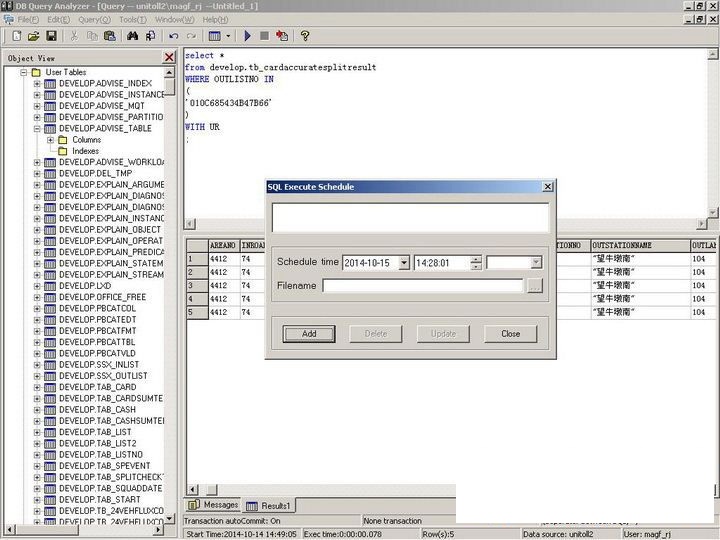Click the schedule list box area

coord(410,217)
